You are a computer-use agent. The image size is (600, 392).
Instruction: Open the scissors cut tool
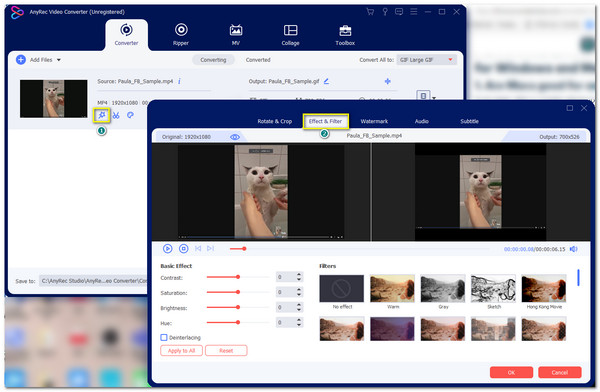pyautogui.click(x=116, y=115)
